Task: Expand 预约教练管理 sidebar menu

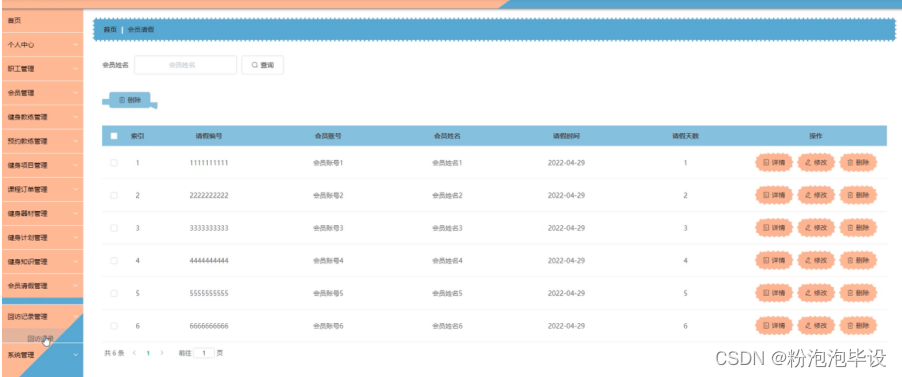Action: (43, 141)
